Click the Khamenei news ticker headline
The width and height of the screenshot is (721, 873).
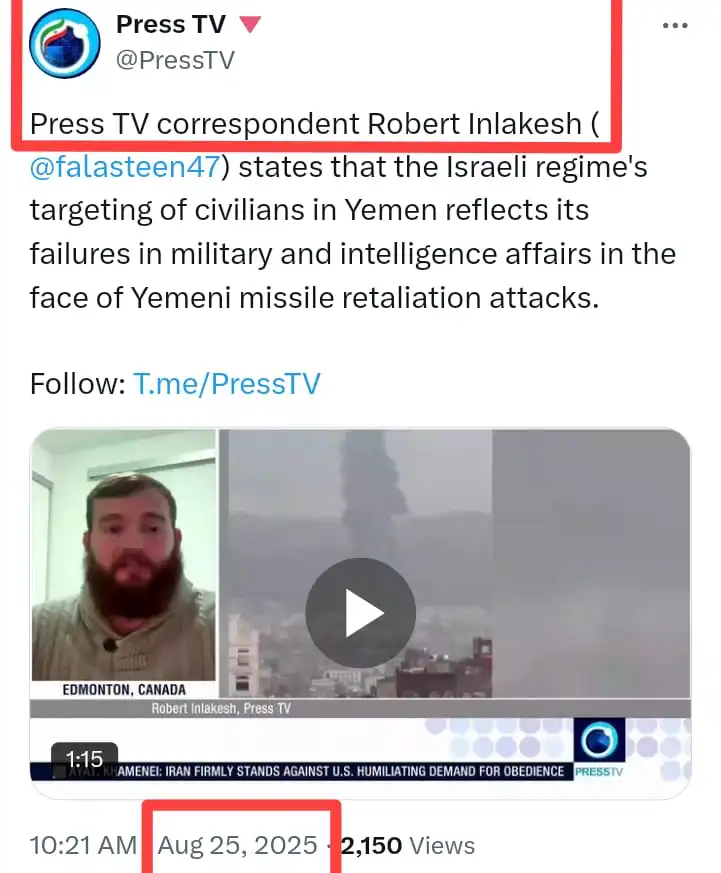(341, 771)
